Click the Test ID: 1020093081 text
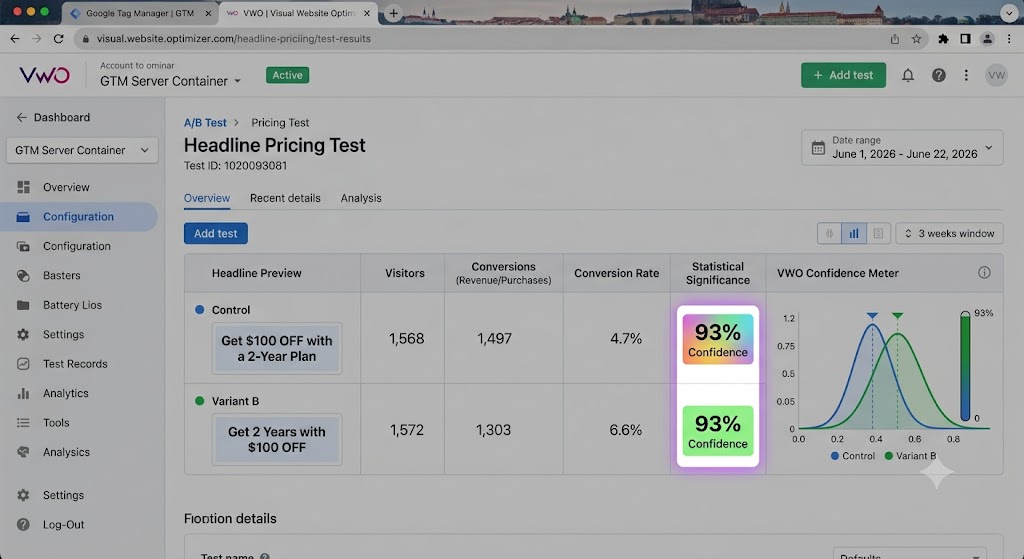The height and width of the screenshot is (559, 1024). [x=235, y=166]
